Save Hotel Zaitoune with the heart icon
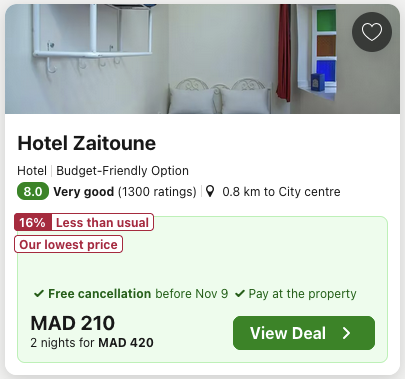 (x=372, y=32)
